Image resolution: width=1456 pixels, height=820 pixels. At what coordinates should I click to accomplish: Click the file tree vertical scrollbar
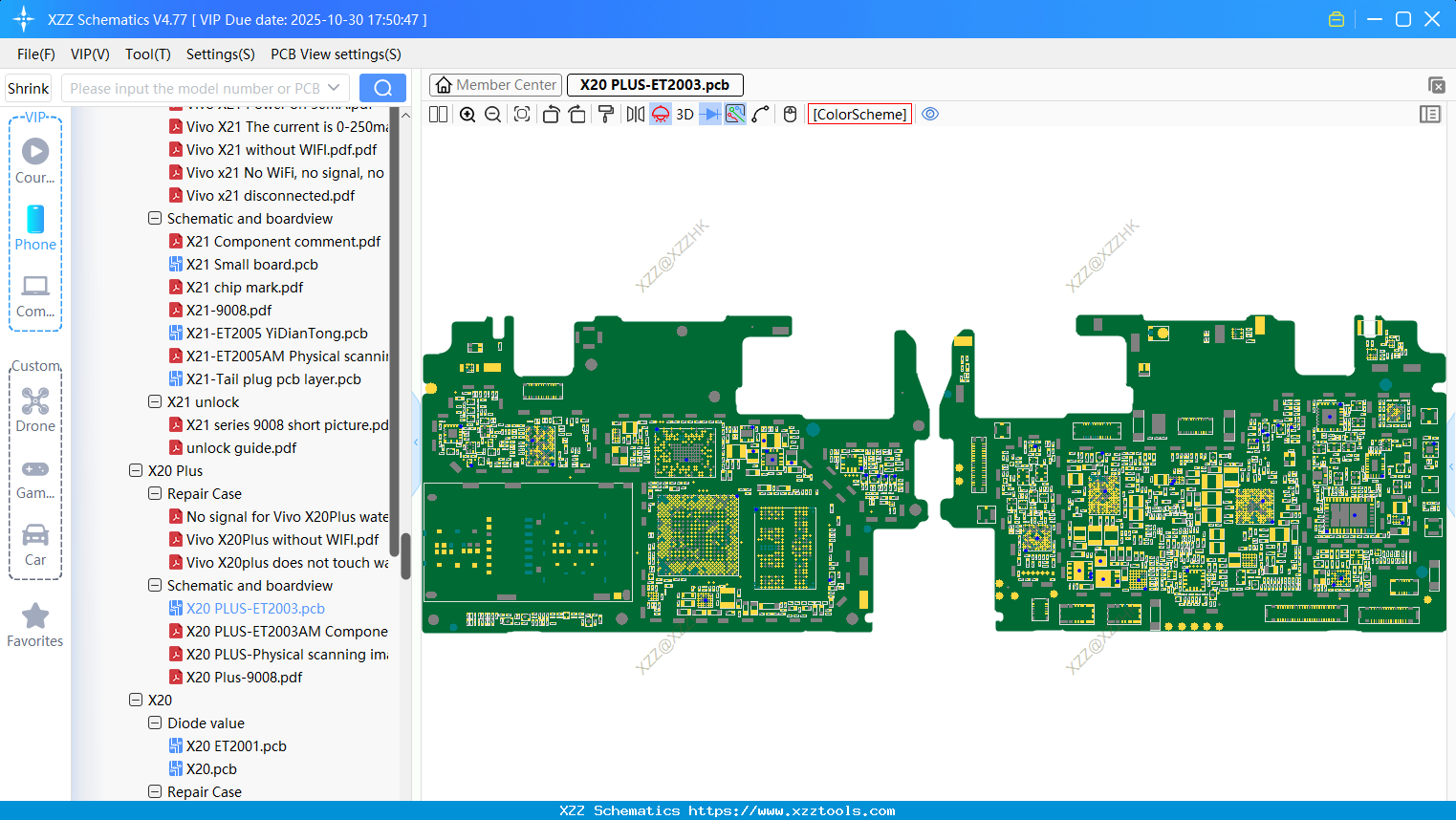[405, 555]
